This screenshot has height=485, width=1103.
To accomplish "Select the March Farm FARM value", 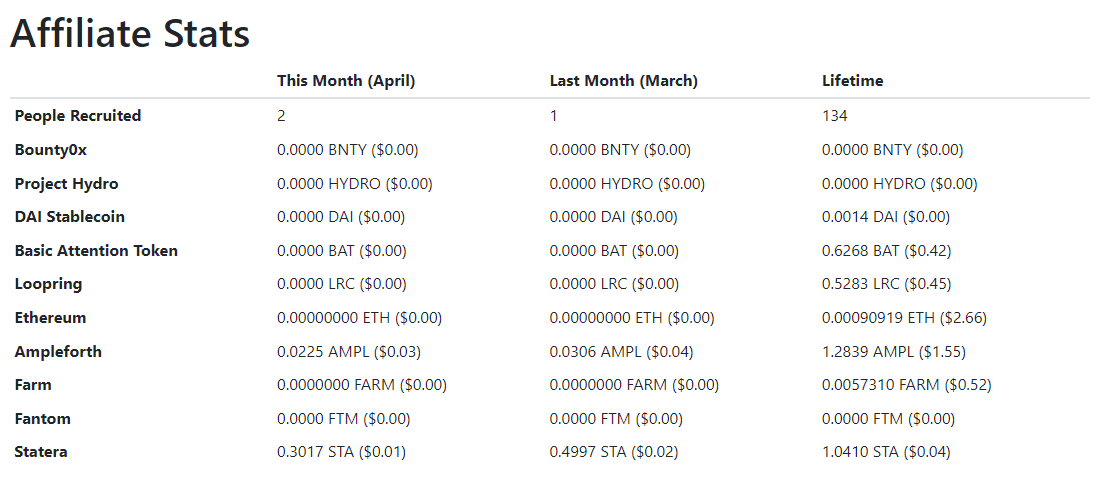I will [635, 385].
